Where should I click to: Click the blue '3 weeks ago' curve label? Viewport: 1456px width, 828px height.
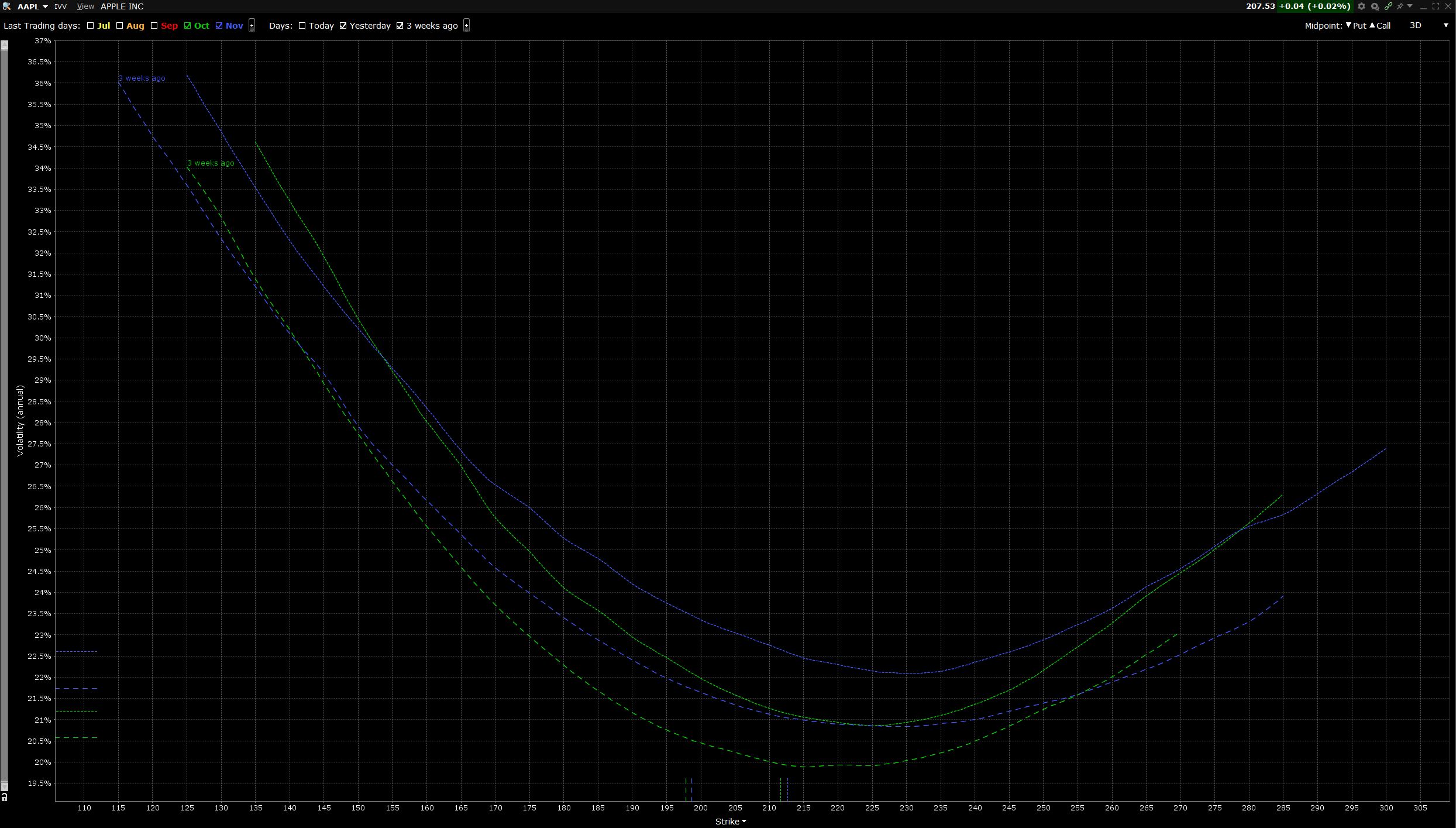coord(142,78)
